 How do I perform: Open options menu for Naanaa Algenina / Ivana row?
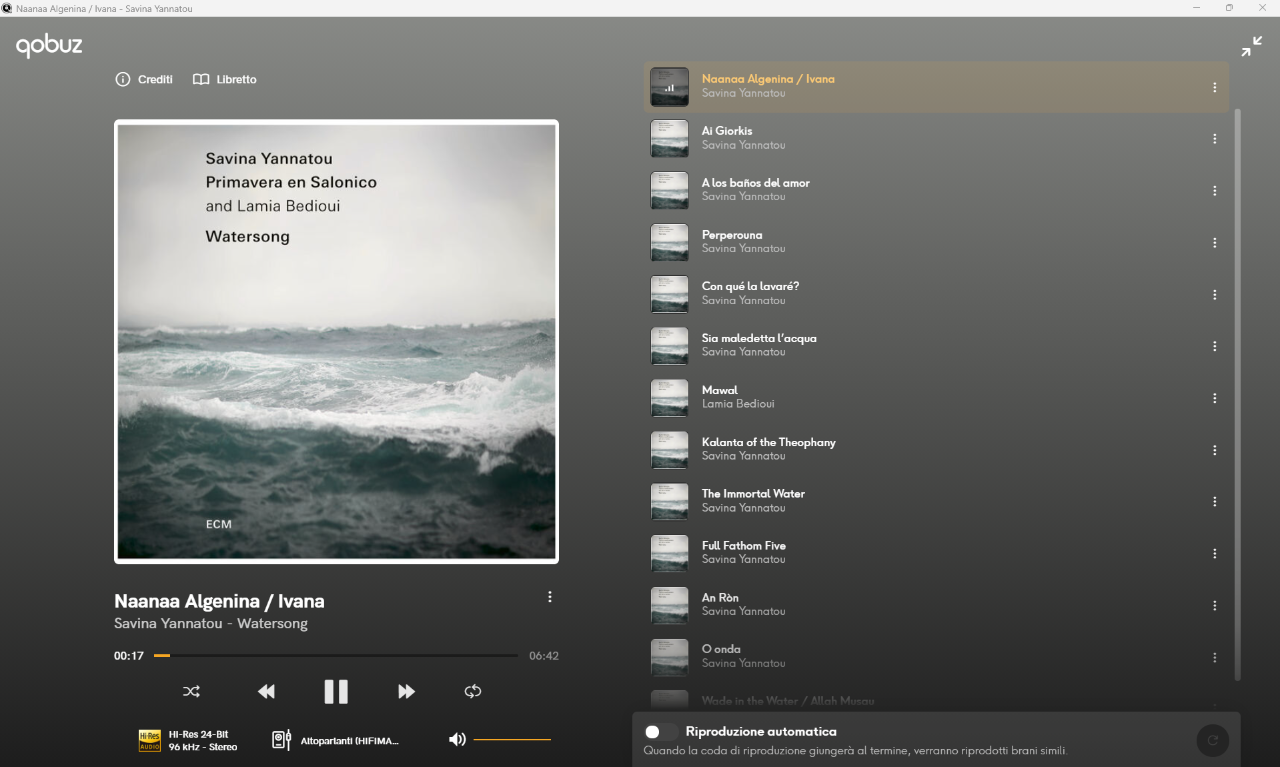tap(1214, 87)
